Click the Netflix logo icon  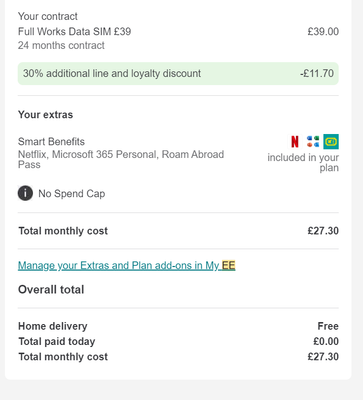point(295,142)
